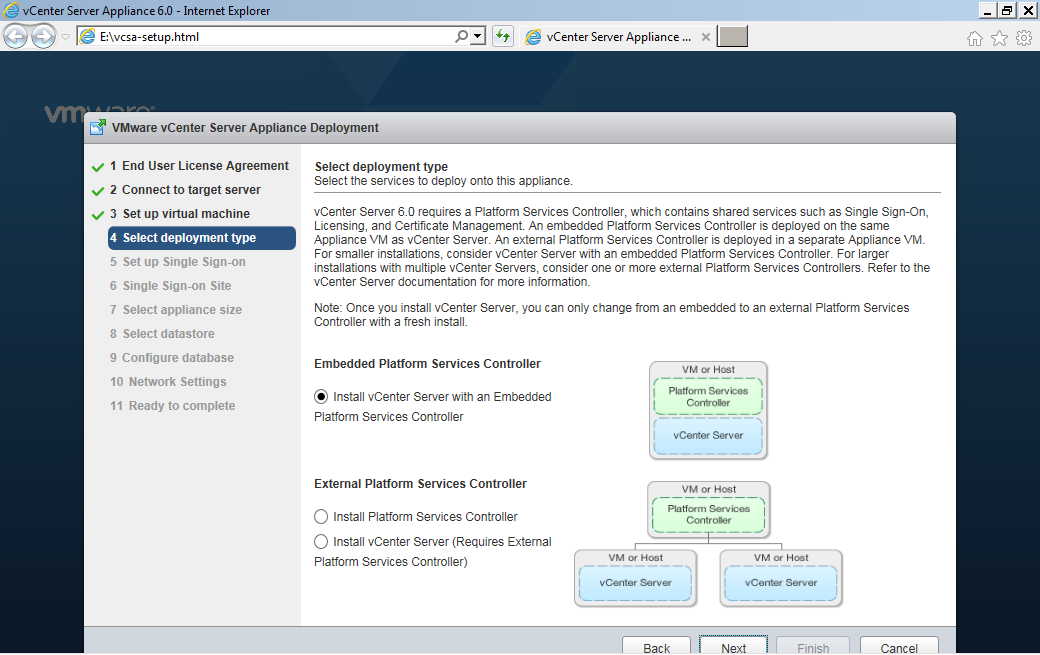This screenshot has height=655, width=1040.
Task: Click the green Refresh page icon
Action: (x=503, y=36)
